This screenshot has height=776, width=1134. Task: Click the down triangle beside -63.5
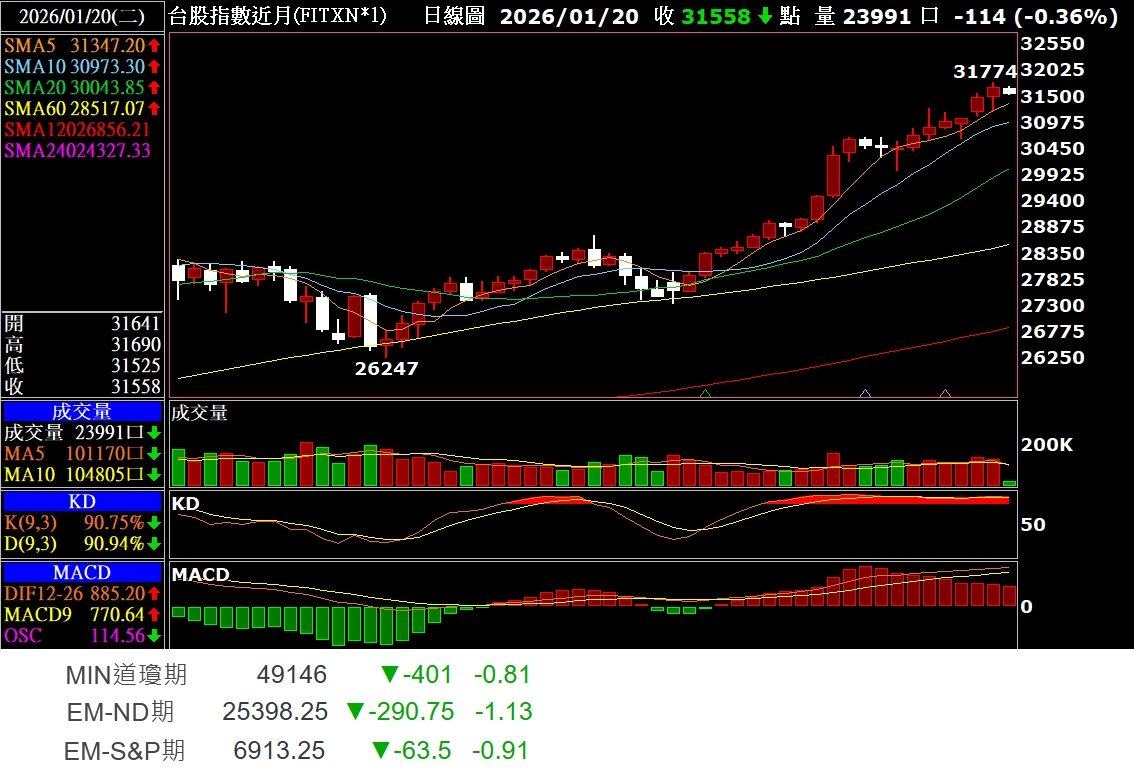[x=382, y=751]
